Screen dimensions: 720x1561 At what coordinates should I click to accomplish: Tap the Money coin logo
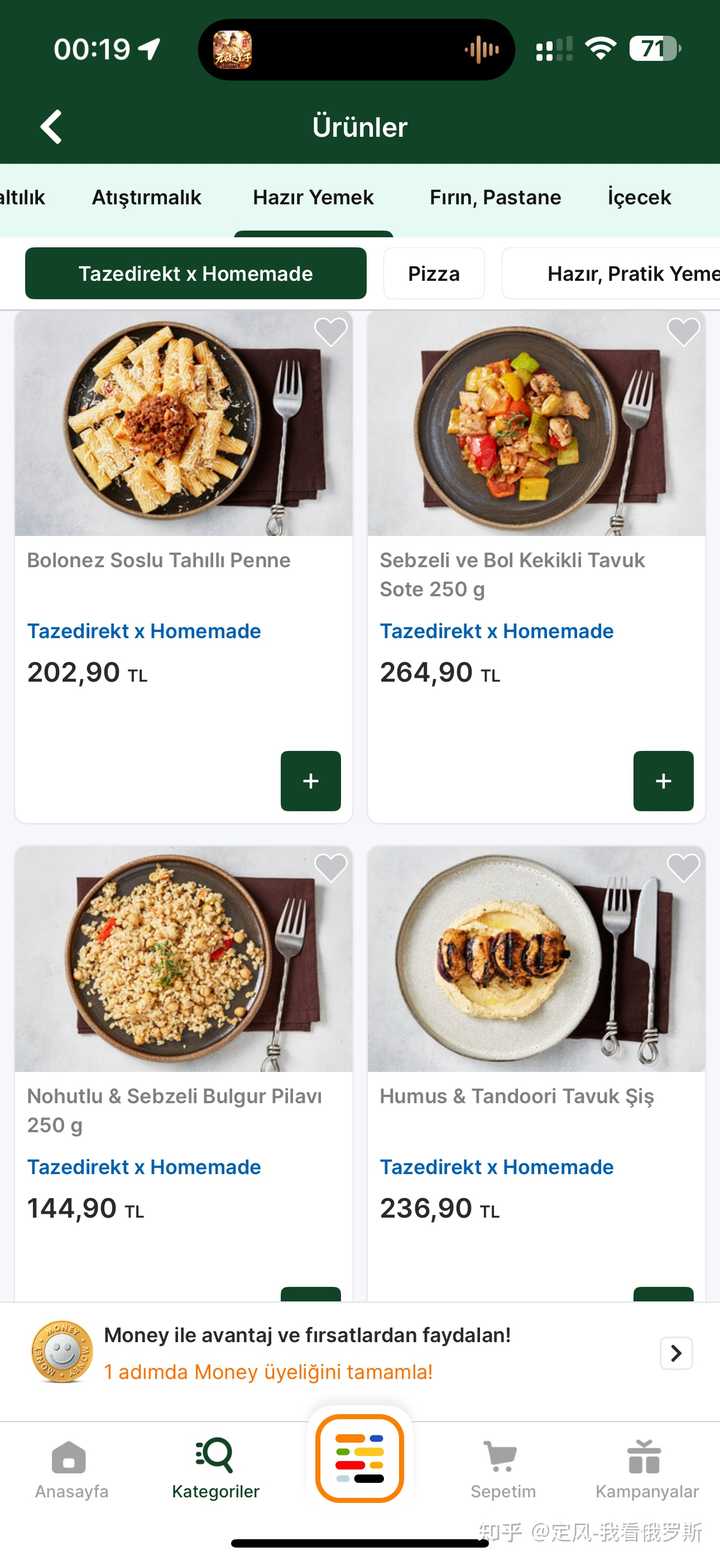click(62, 1353)
